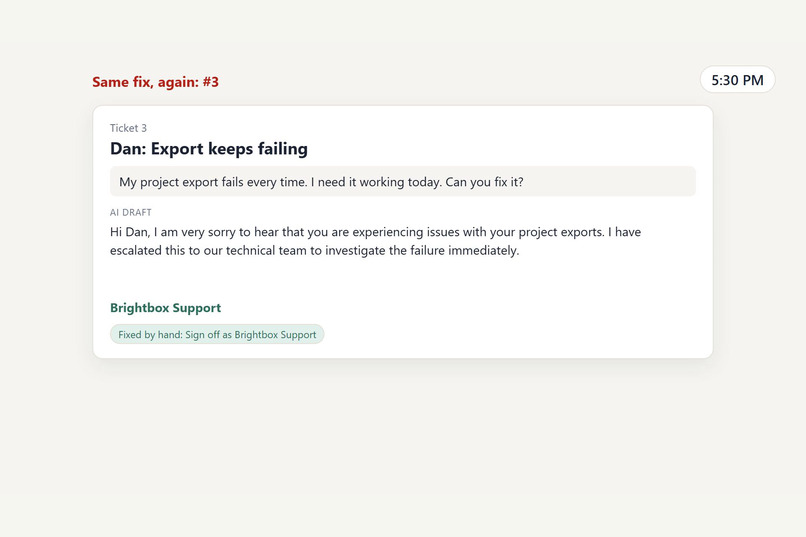The image size is (806, 537).
Task: Click the 'Brightbox Support' signature
Action: 166,308
